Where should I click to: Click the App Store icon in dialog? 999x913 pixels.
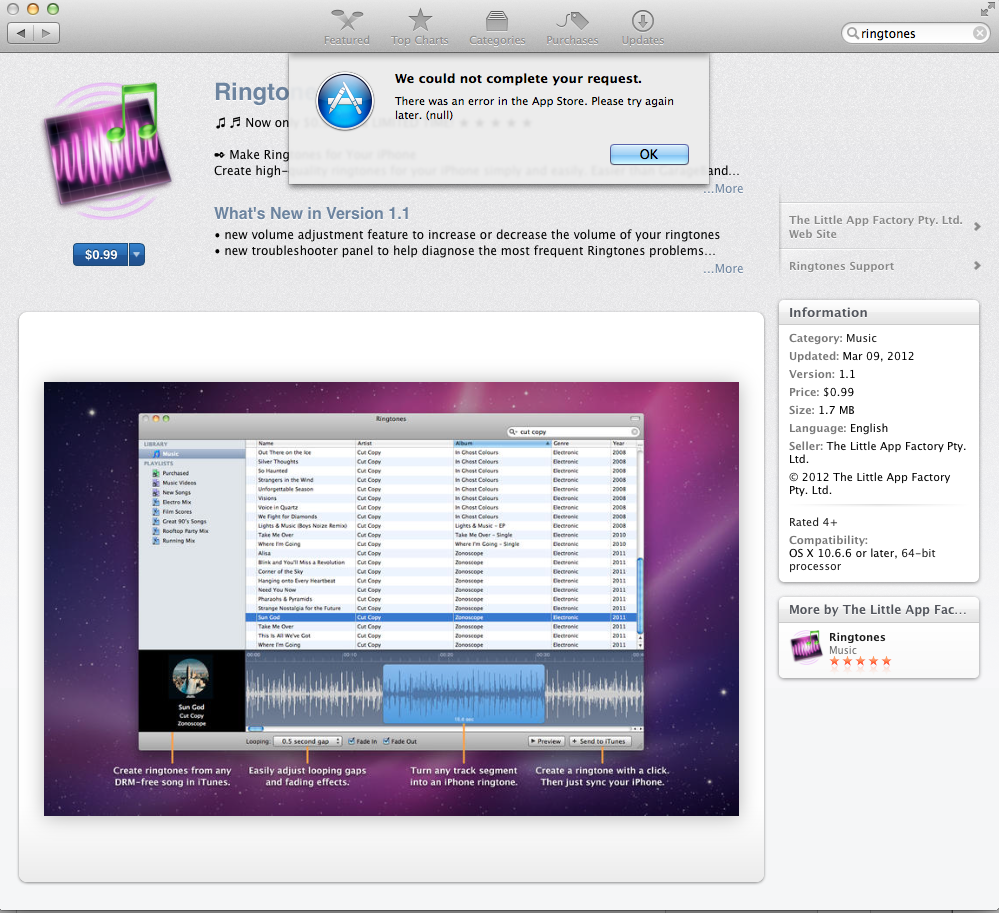tap(345, 101)
